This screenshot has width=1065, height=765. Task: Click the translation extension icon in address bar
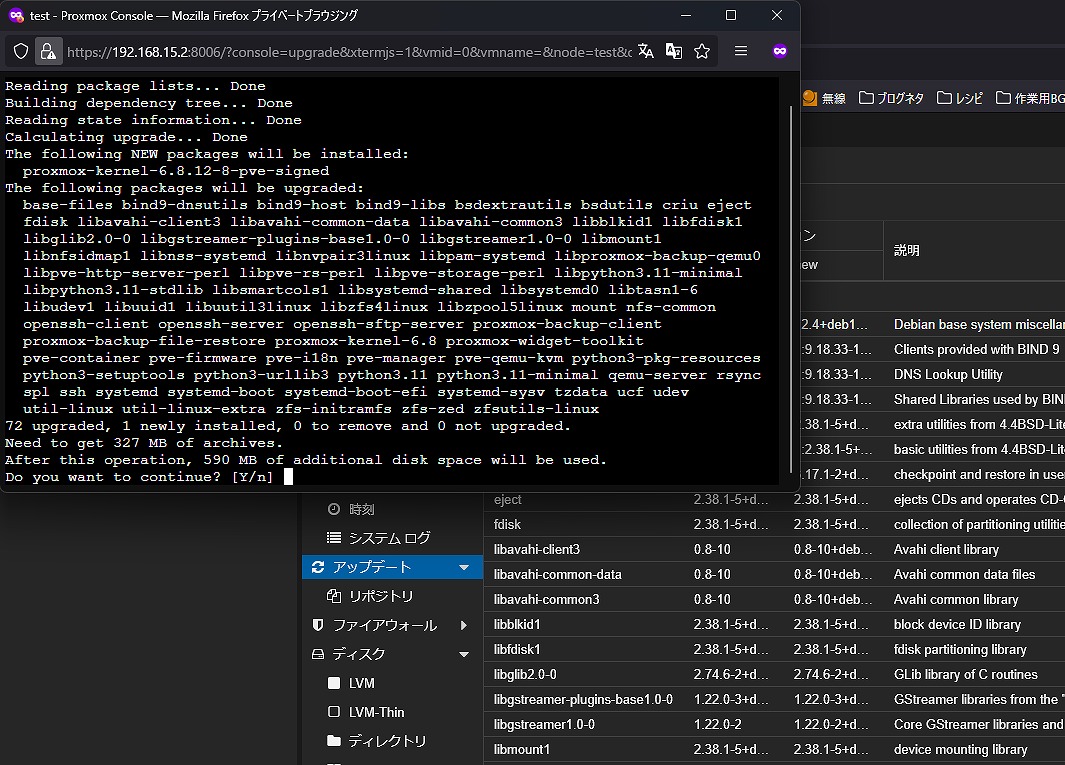(x=674, y=52)
